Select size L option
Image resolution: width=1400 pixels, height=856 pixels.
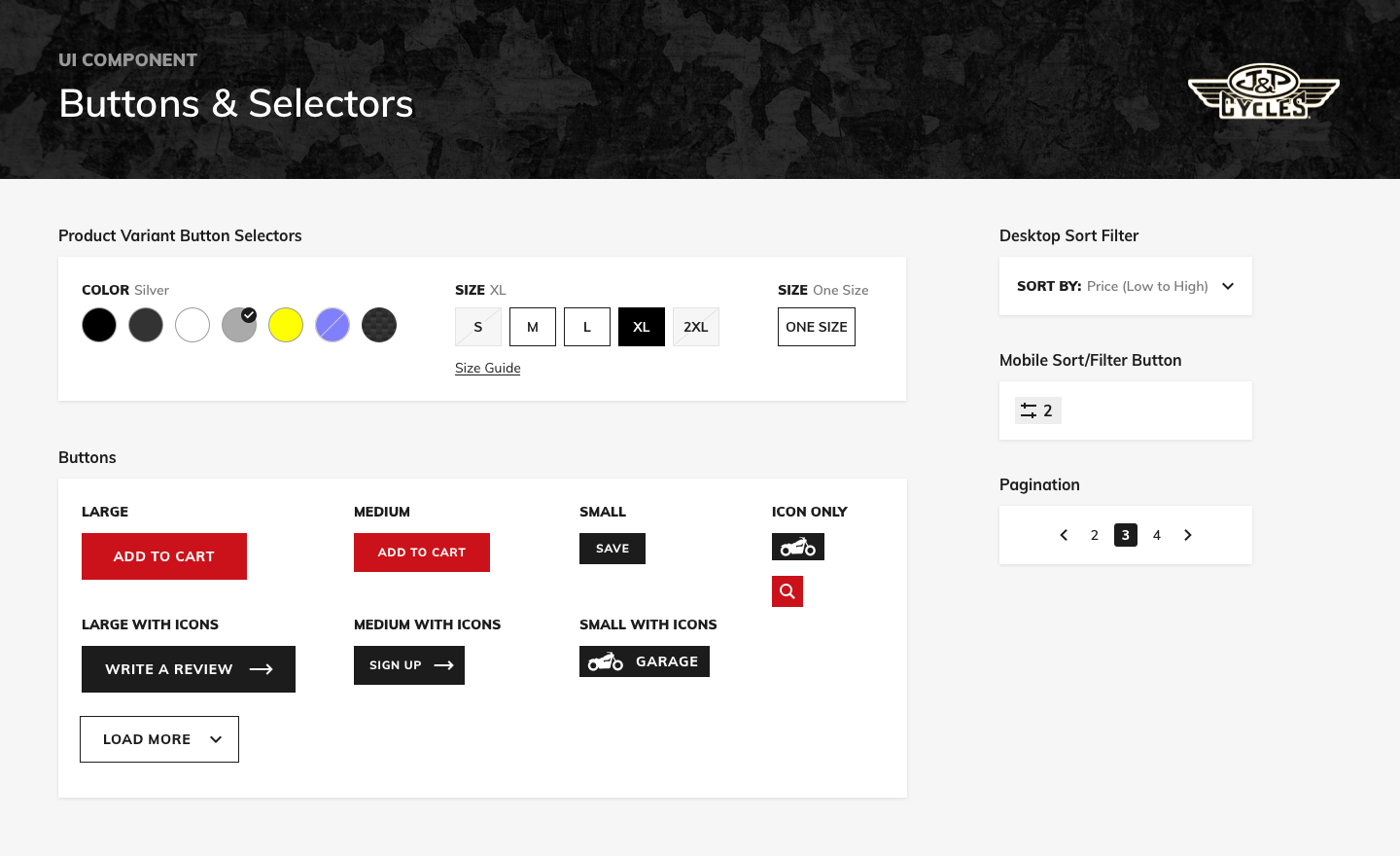tap(586, 327)
